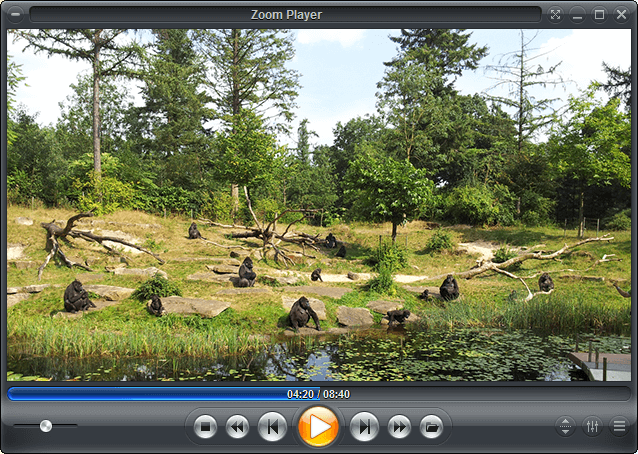638x454 pixels.
Task: Click the 04:20 / 08:40 time display
Action: [x=318, y=394]
